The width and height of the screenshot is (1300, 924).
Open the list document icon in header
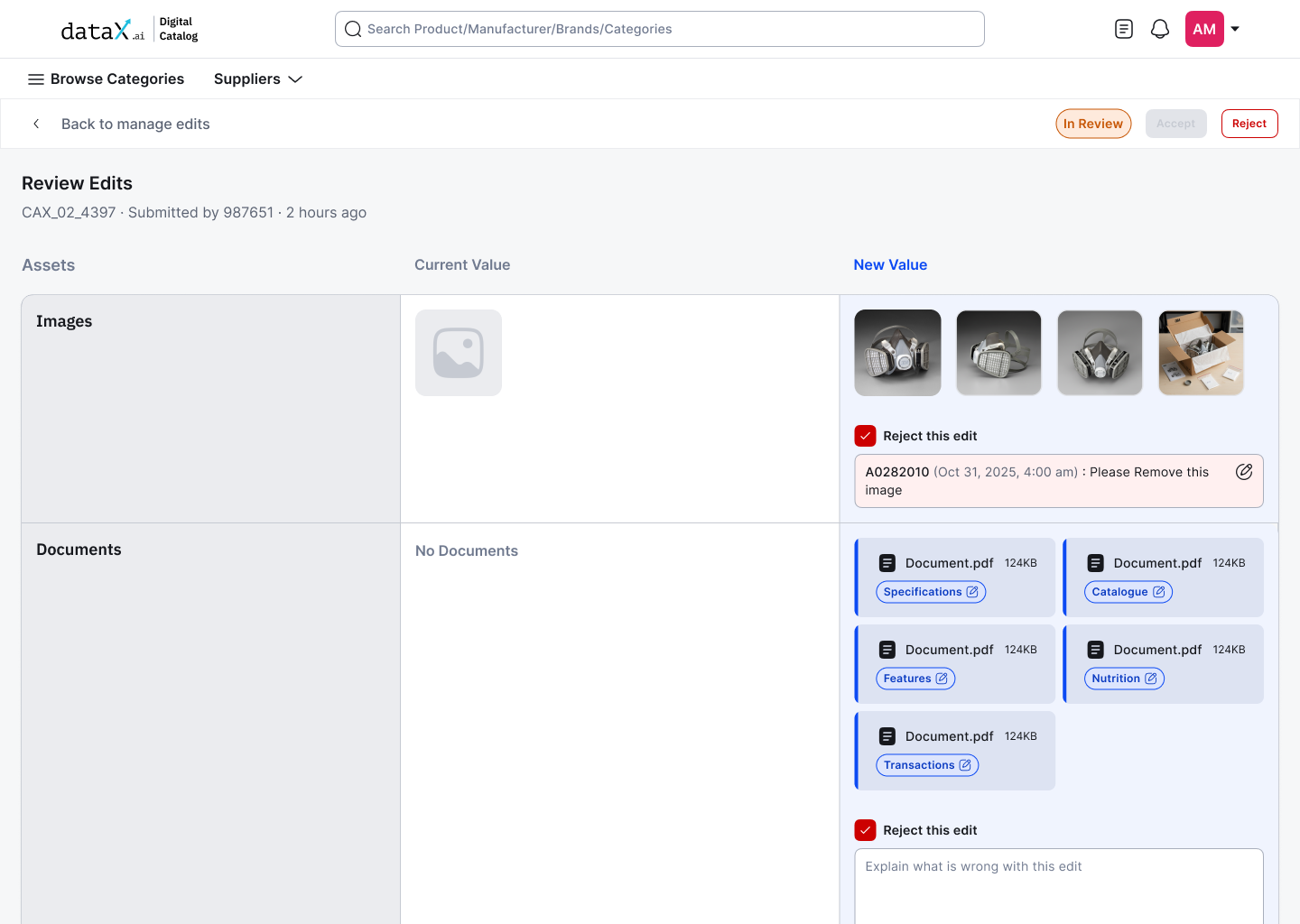(x=1124, y=29)
